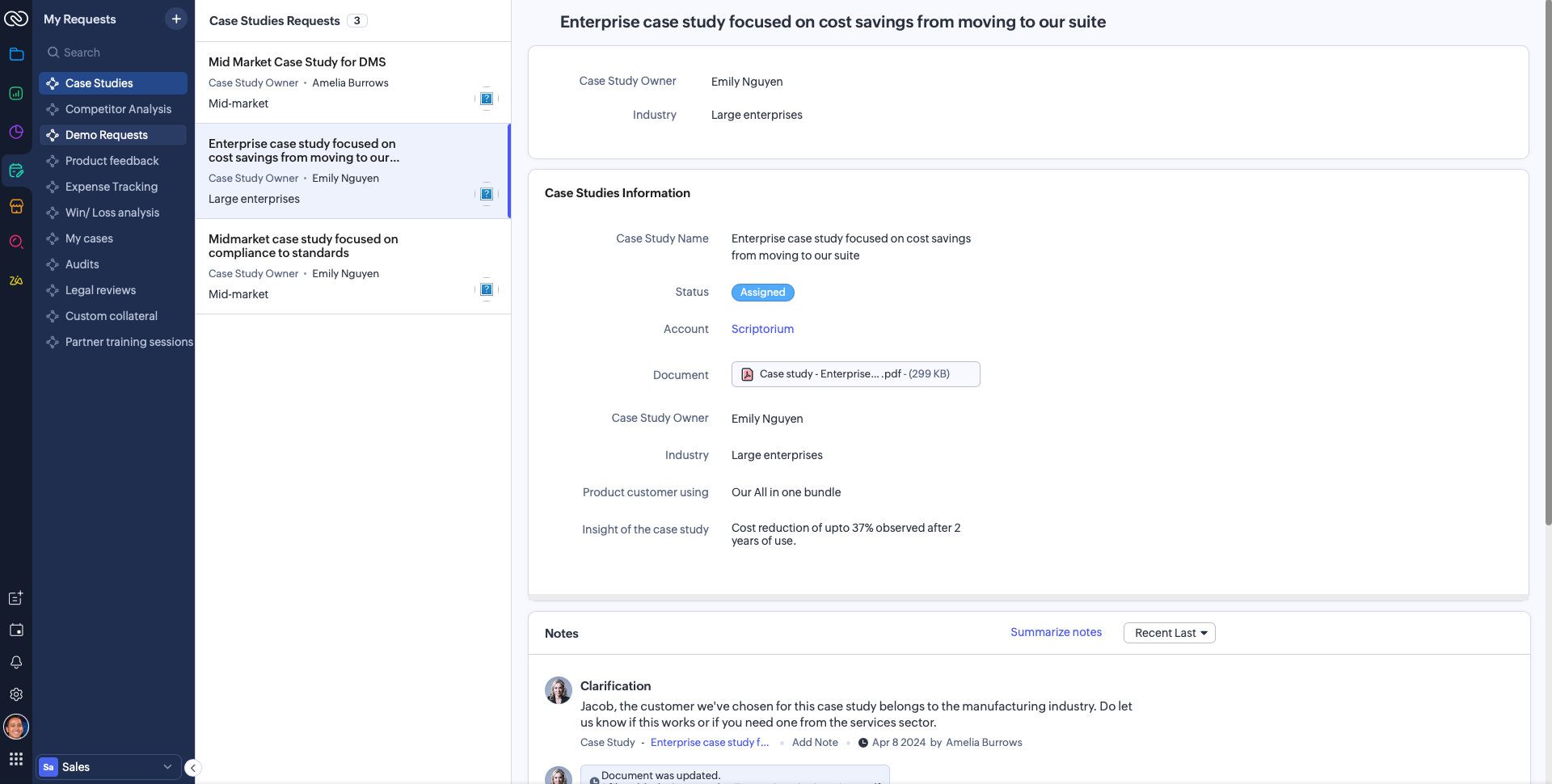1552x784 pixels.
Task: Open the Zia assistant icon
Action: click(16, 280)
